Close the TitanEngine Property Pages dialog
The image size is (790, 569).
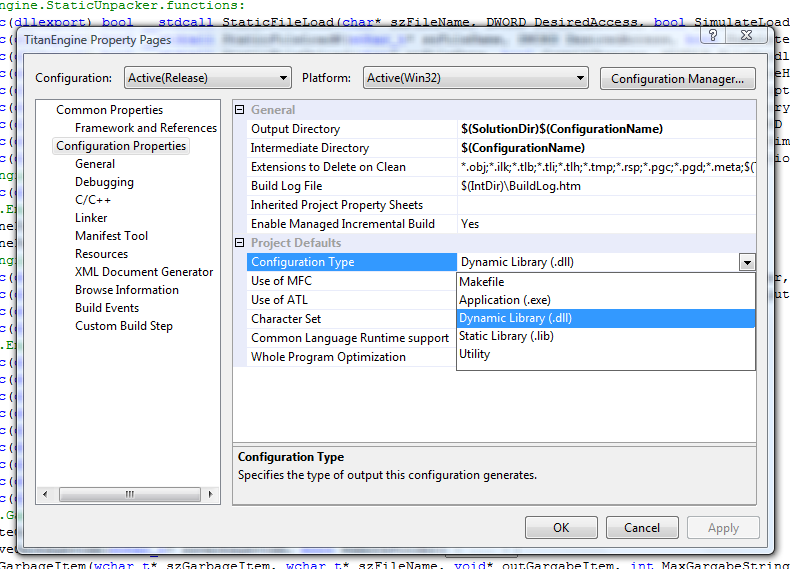[x=746, y=35]
